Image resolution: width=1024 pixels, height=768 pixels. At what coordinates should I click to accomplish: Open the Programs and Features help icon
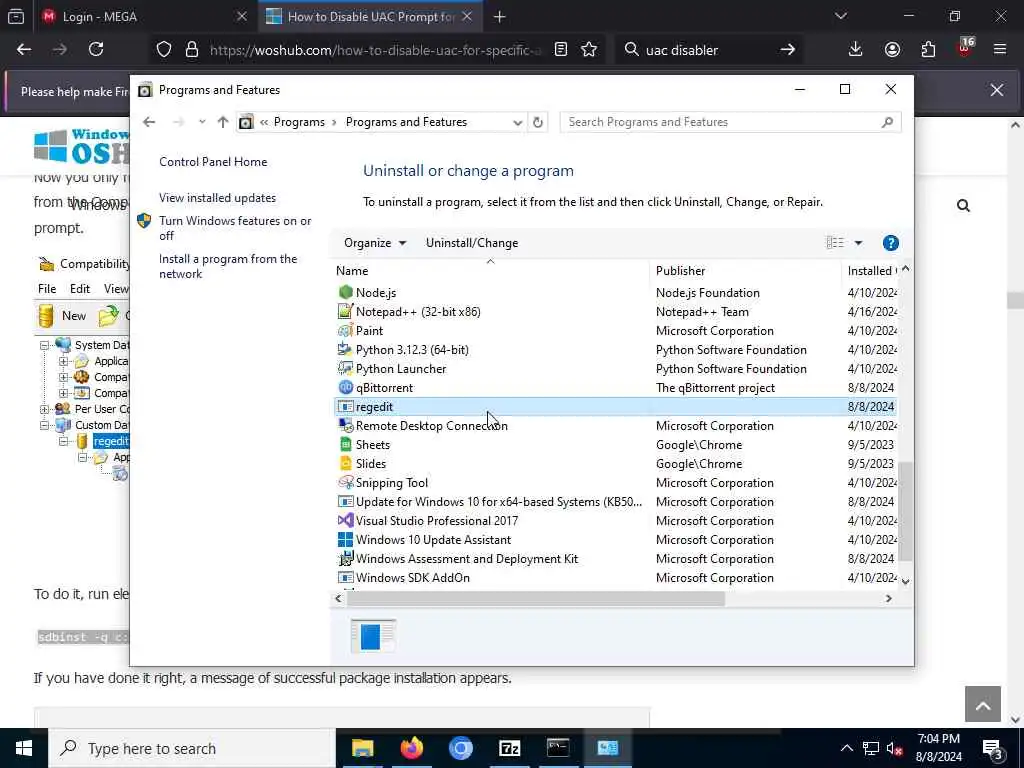click(890, 243)
